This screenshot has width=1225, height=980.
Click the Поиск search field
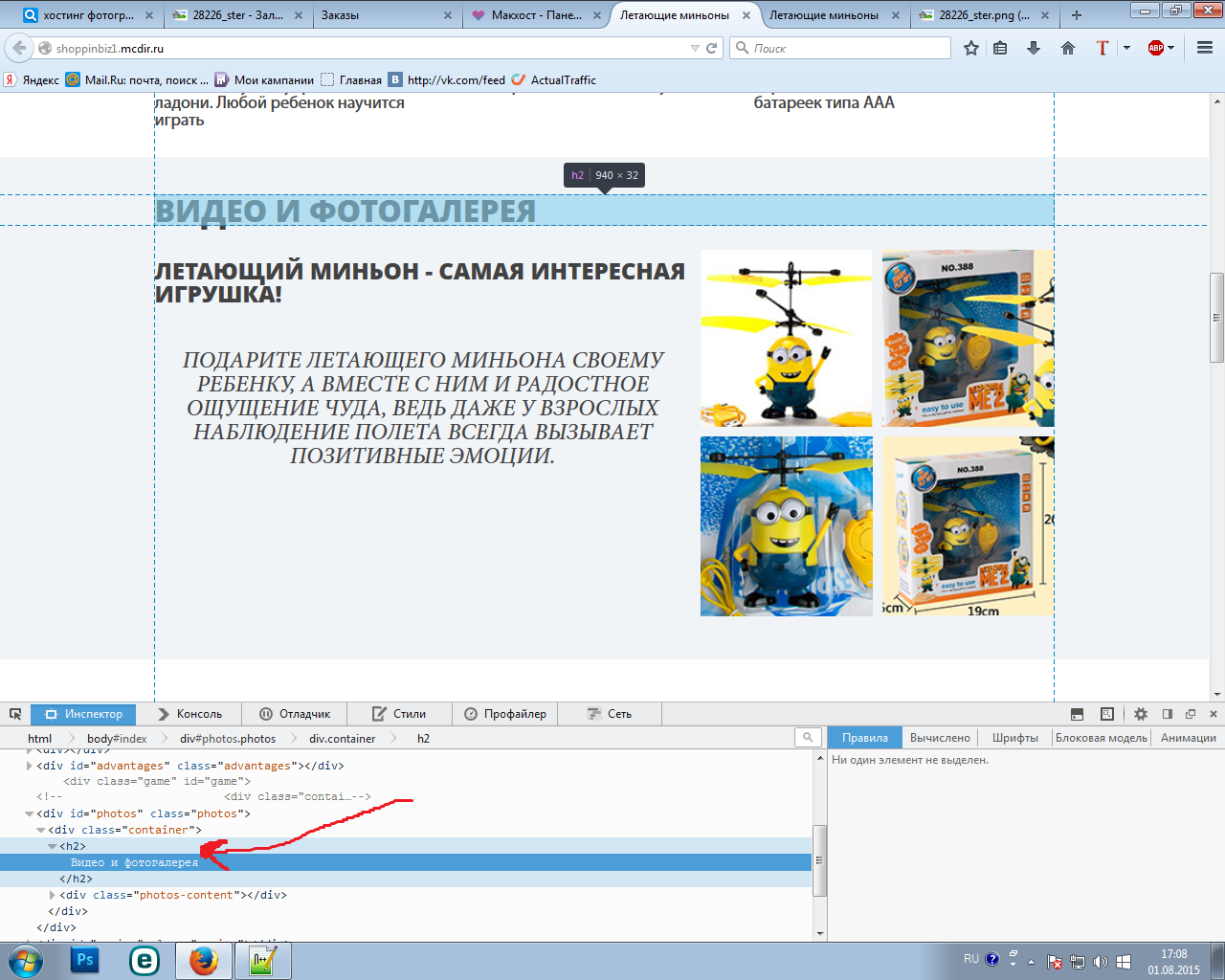coord(840,48)
